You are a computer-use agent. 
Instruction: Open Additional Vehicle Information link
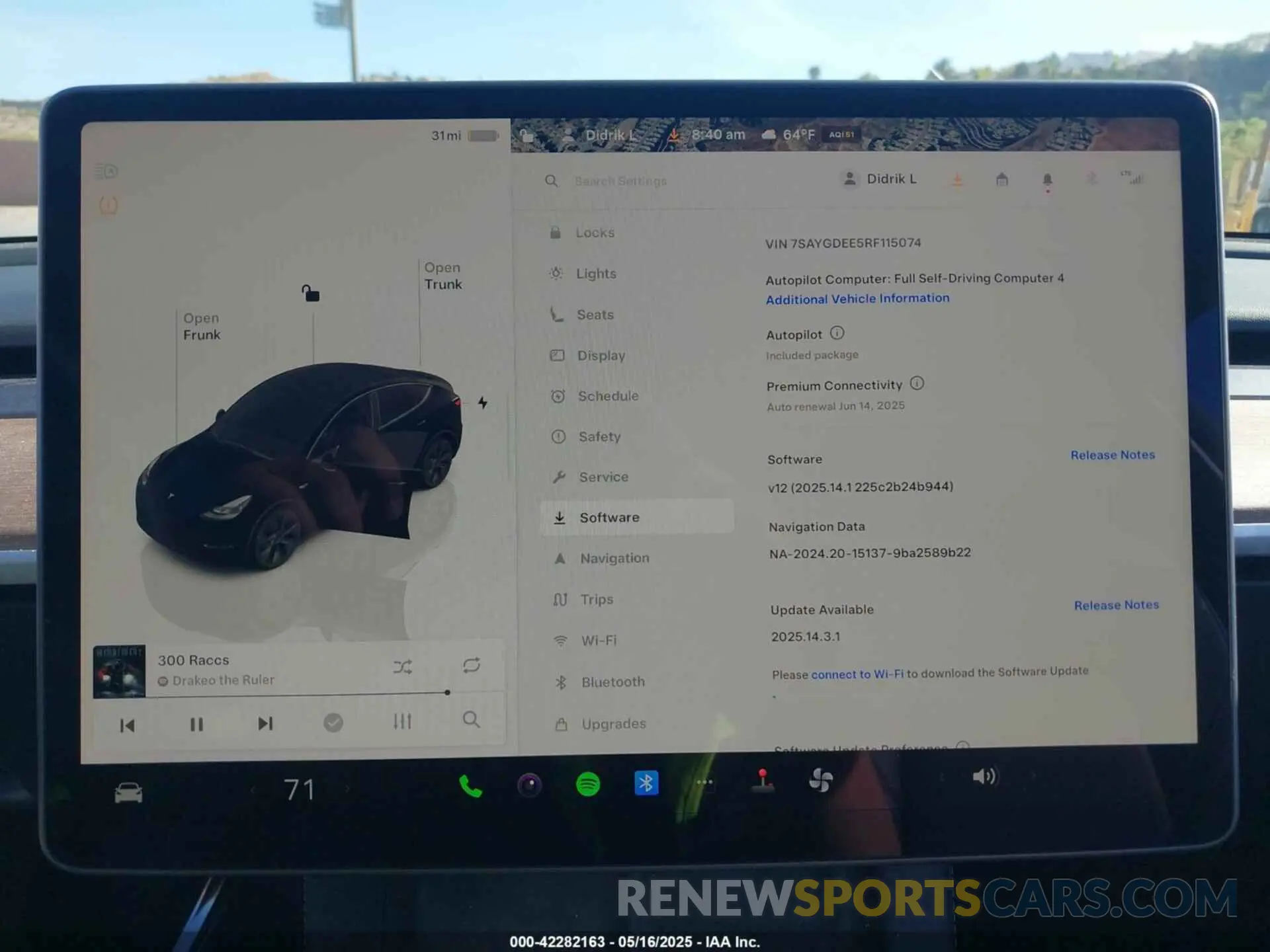[x=857, y=299]
